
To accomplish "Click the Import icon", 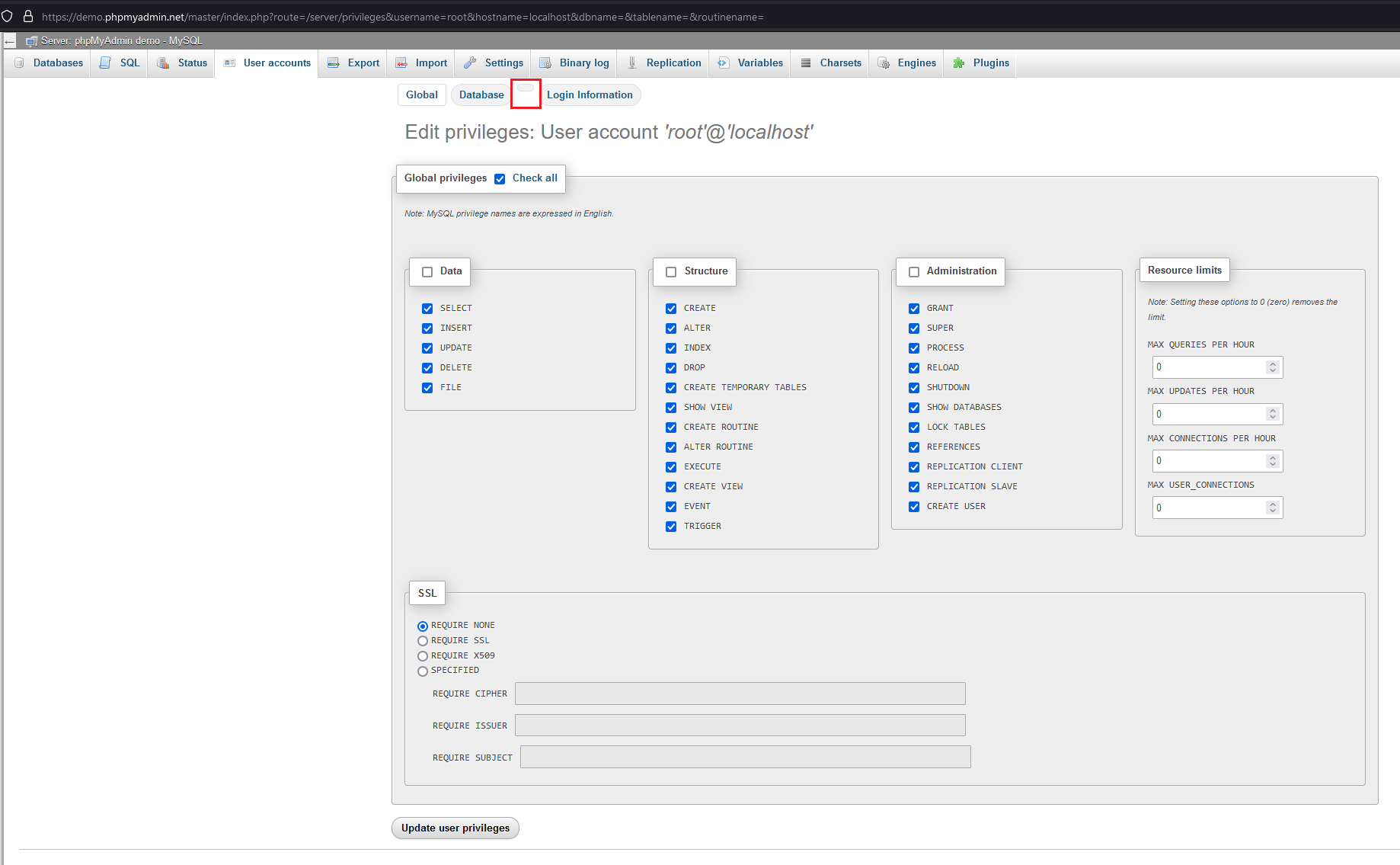I will pyautogui.click(x=401, y=62).
